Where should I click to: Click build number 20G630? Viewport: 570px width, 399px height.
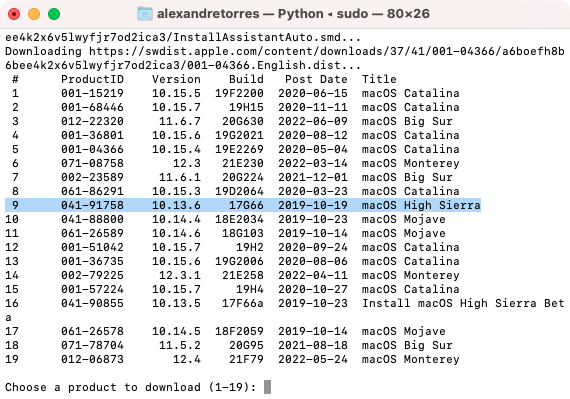pyautogui.click(x=243, y=121)
